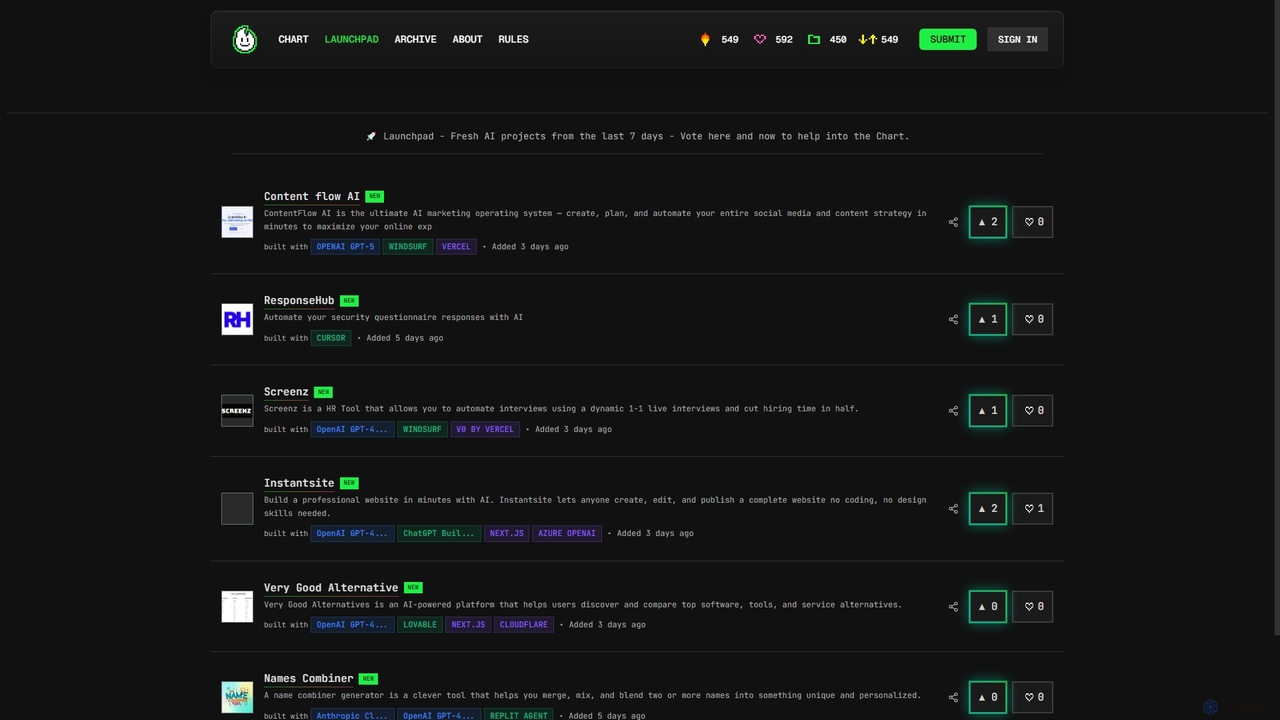Select the V0 BY VERCEL tag
The height and width of the screenshot is (720, 1280).
485,429
